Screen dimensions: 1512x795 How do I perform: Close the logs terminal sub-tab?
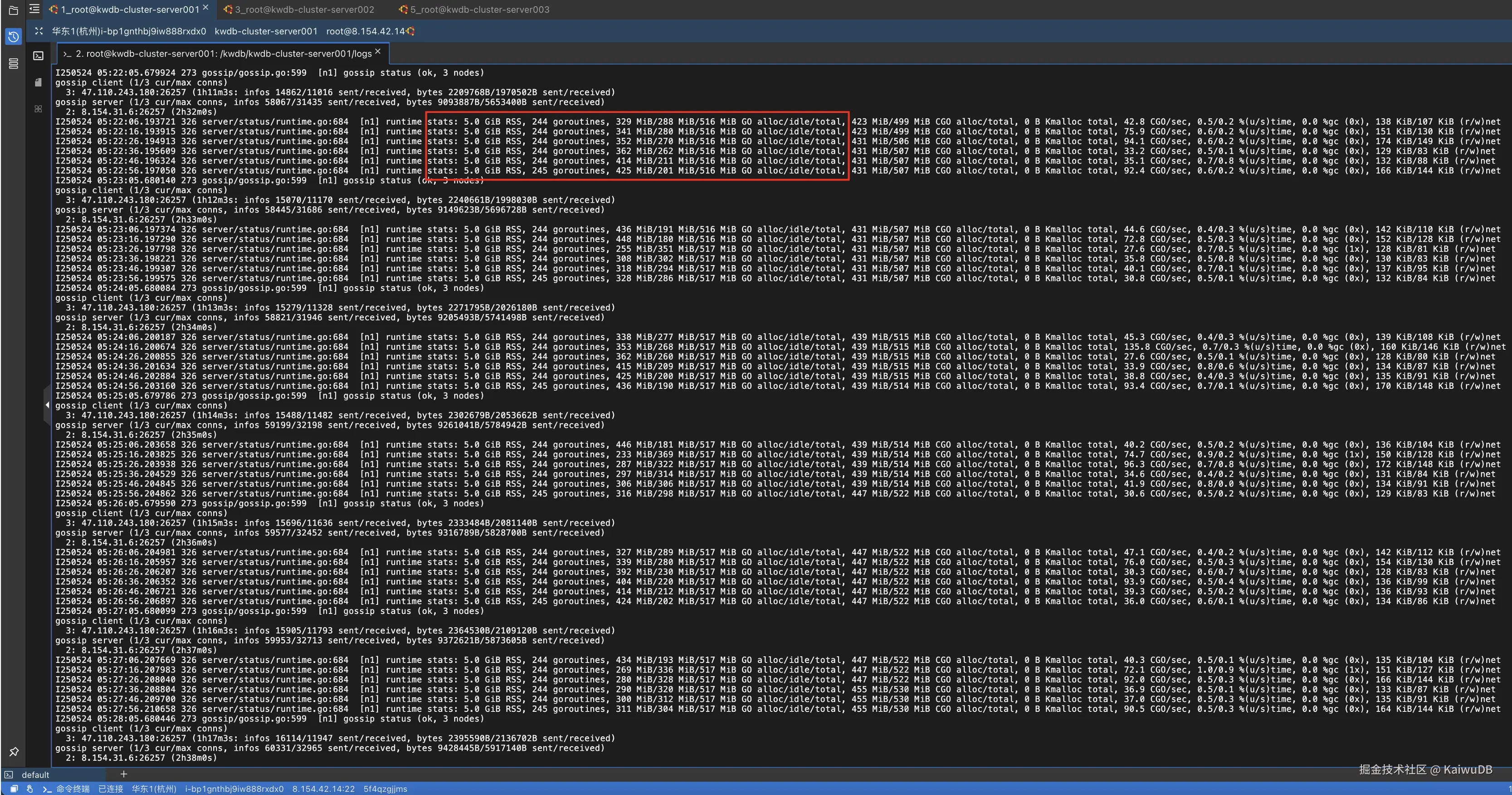378,52
